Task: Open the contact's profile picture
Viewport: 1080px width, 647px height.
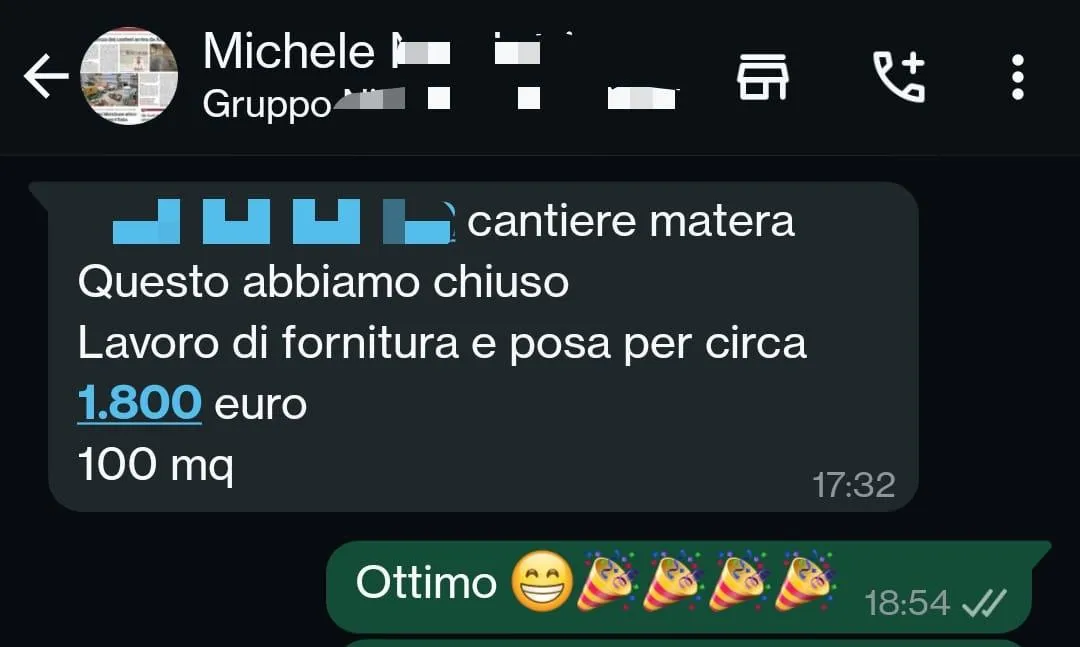Action: (x=129, y=76)
